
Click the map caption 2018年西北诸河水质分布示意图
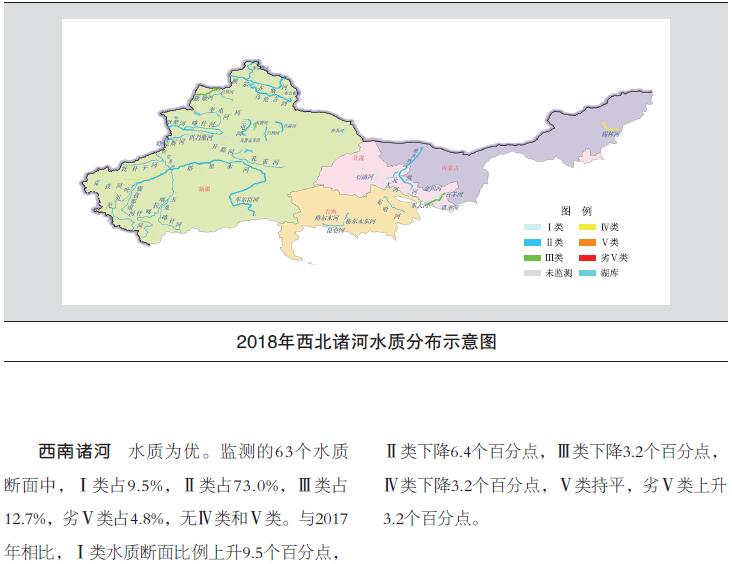point(366,342)
